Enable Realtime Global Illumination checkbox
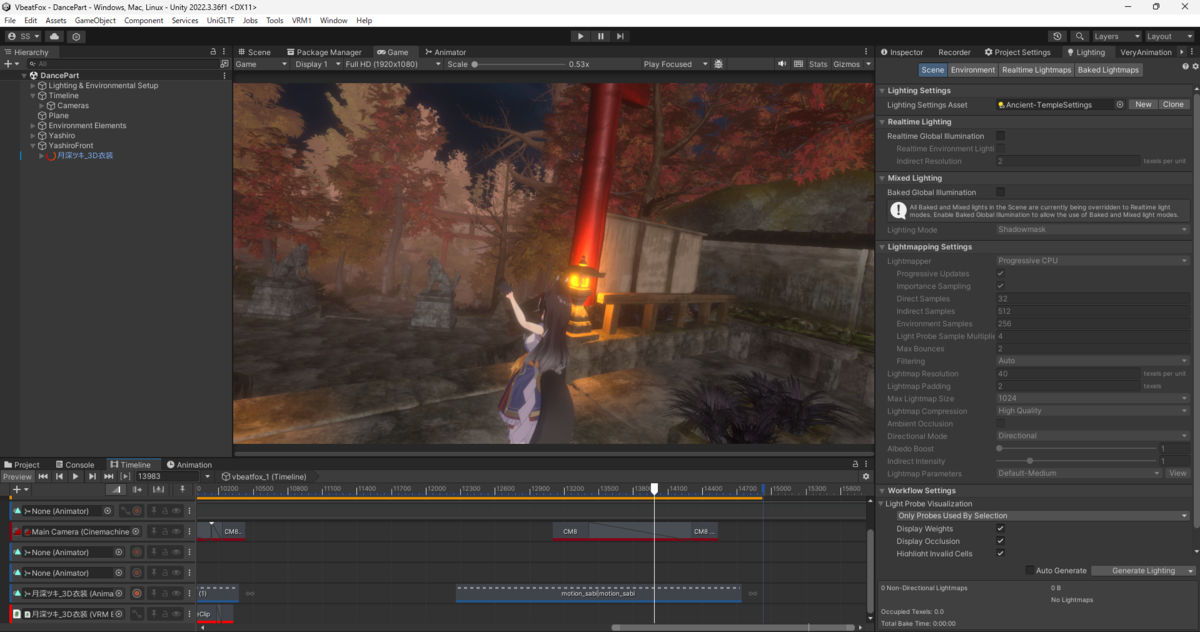Viewport: 1200px width, 632px height. [x=1000, y=136]
